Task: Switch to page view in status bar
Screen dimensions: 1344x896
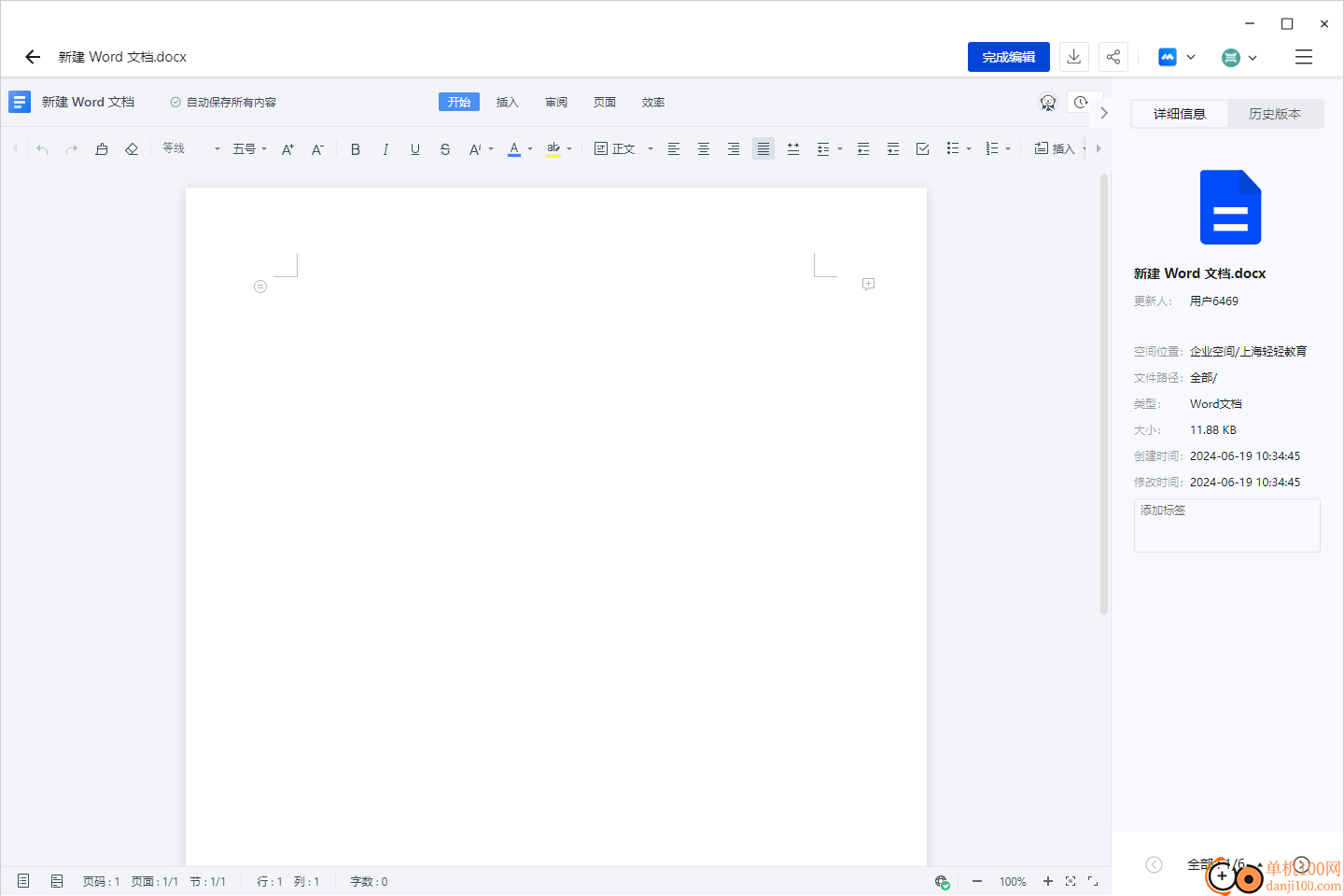Action: coord(23,881)
